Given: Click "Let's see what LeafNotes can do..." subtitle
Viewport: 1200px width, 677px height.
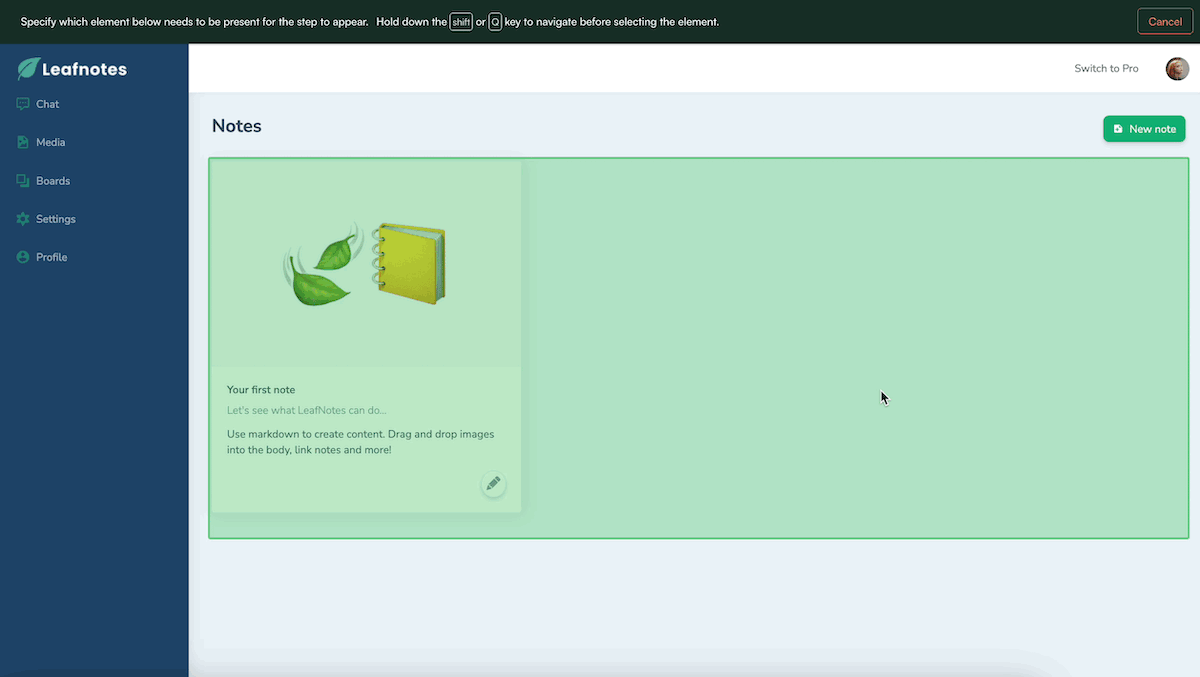Looking at the screenshot, I should tap(307, 410).
